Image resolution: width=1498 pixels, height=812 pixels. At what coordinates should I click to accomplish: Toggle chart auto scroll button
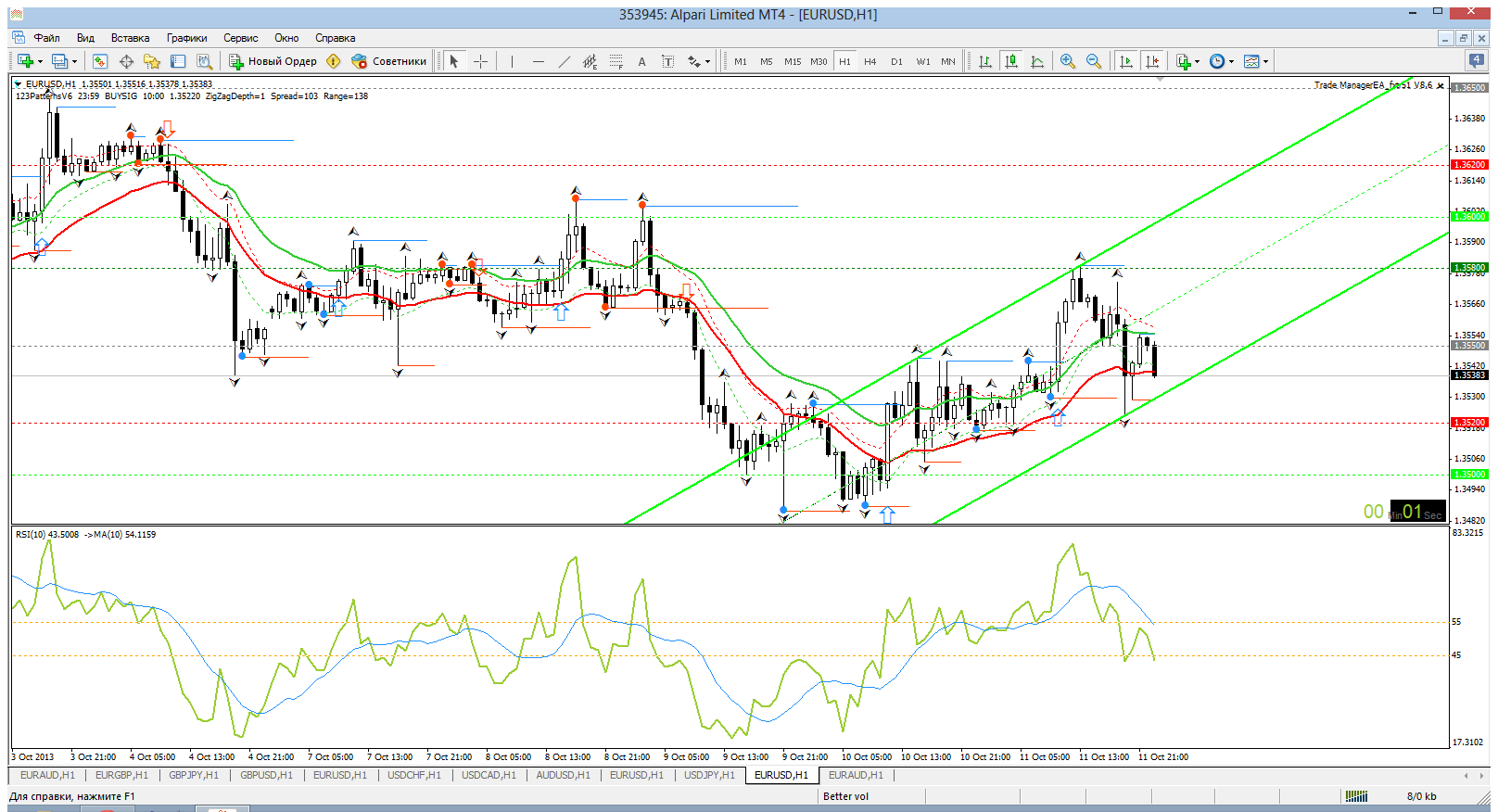tap(1126, 61)
